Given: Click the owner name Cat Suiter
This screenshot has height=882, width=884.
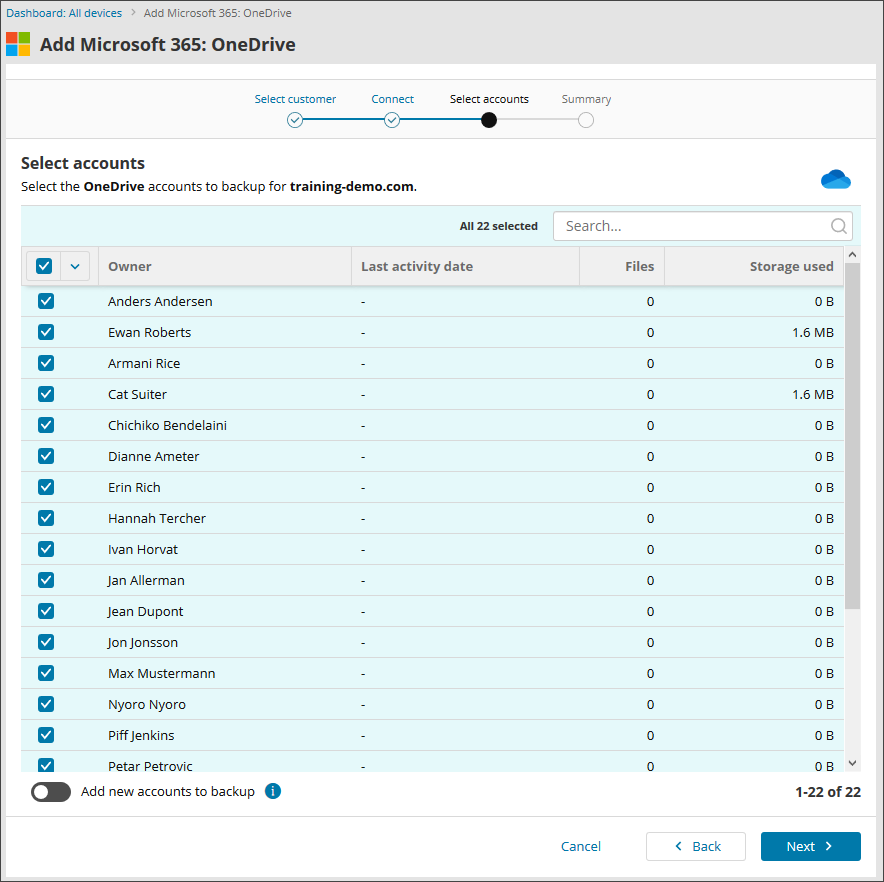Looking at the screenshot, I should (x=137, y=394).
